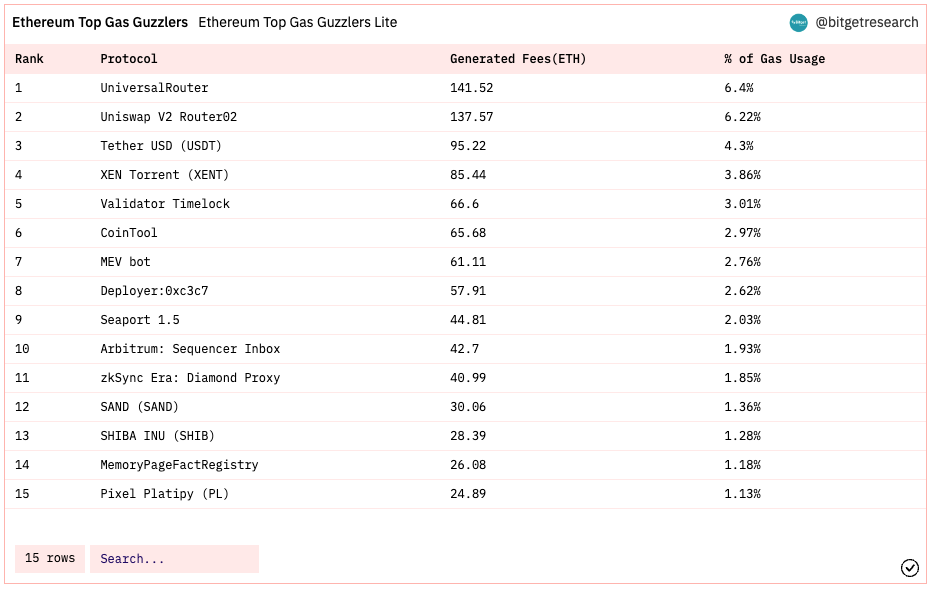Click the MEV bot protocol cell
The image size is (931, 589).
click(125, 262)
